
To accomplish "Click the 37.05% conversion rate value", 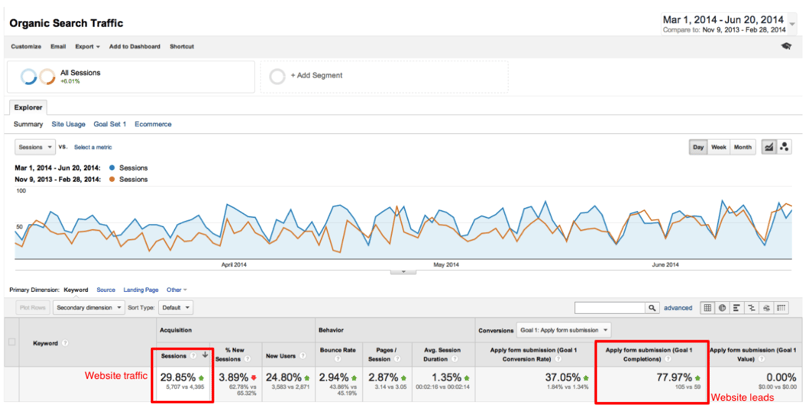I will click(563, 377).
